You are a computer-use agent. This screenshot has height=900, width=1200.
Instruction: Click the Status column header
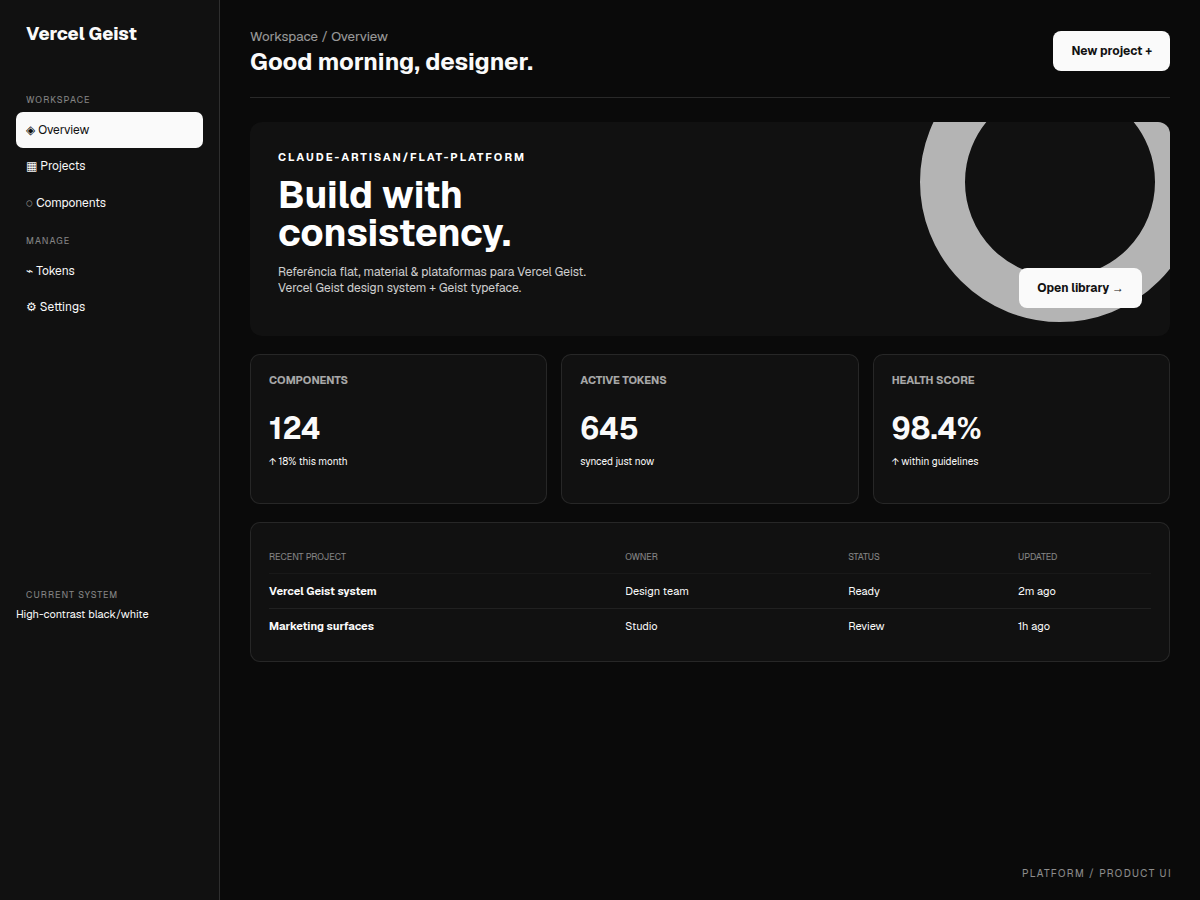pyautogui.click(x=864, y=557)
